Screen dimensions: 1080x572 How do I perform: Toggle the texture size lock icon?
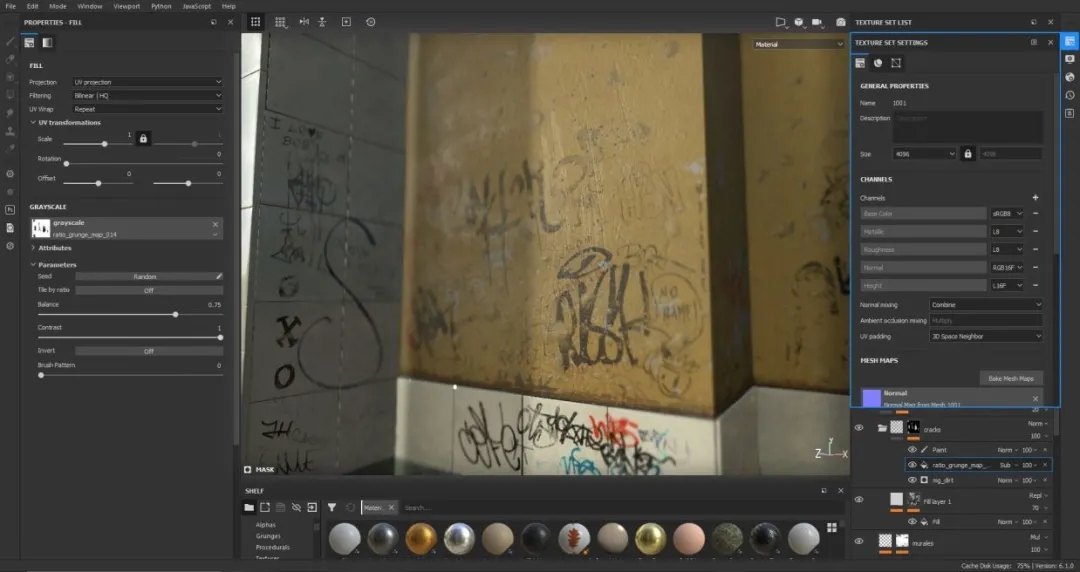coord(968,154)
